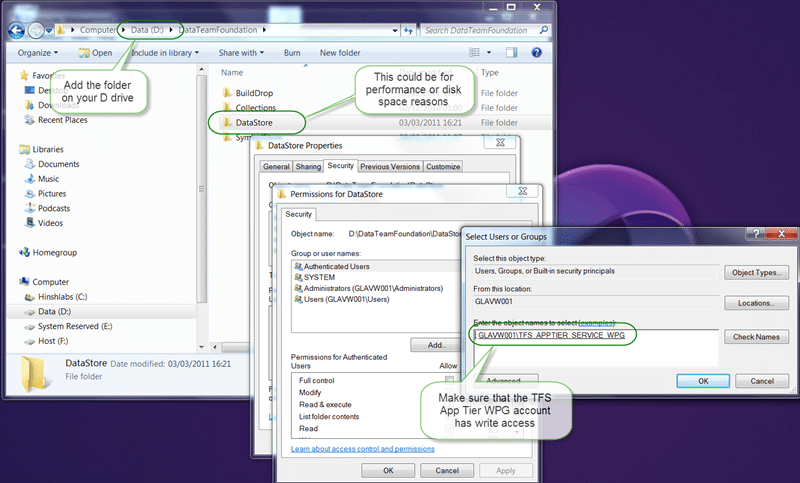
Task: Open the Documents library
Action: (x=58, y=164)
